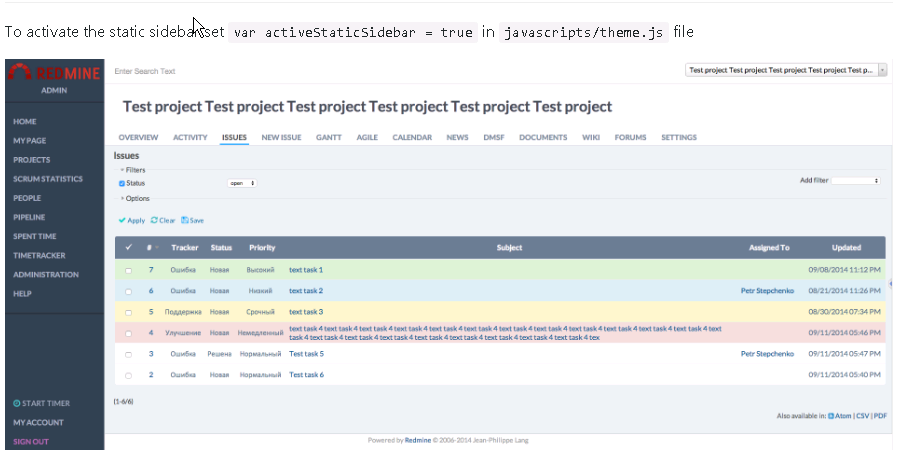This screenshot has width=901, height=456.
Task: Click the Start Timer clock icon
Action: (16, 403)
